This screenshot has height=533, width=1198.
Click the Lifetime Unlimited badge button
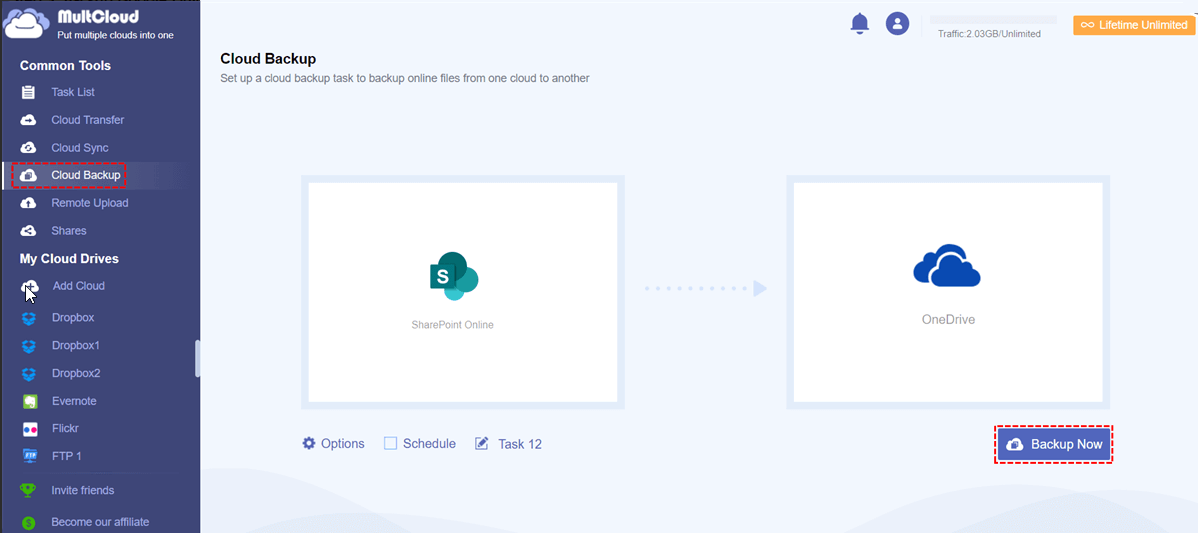[1133, 25]
